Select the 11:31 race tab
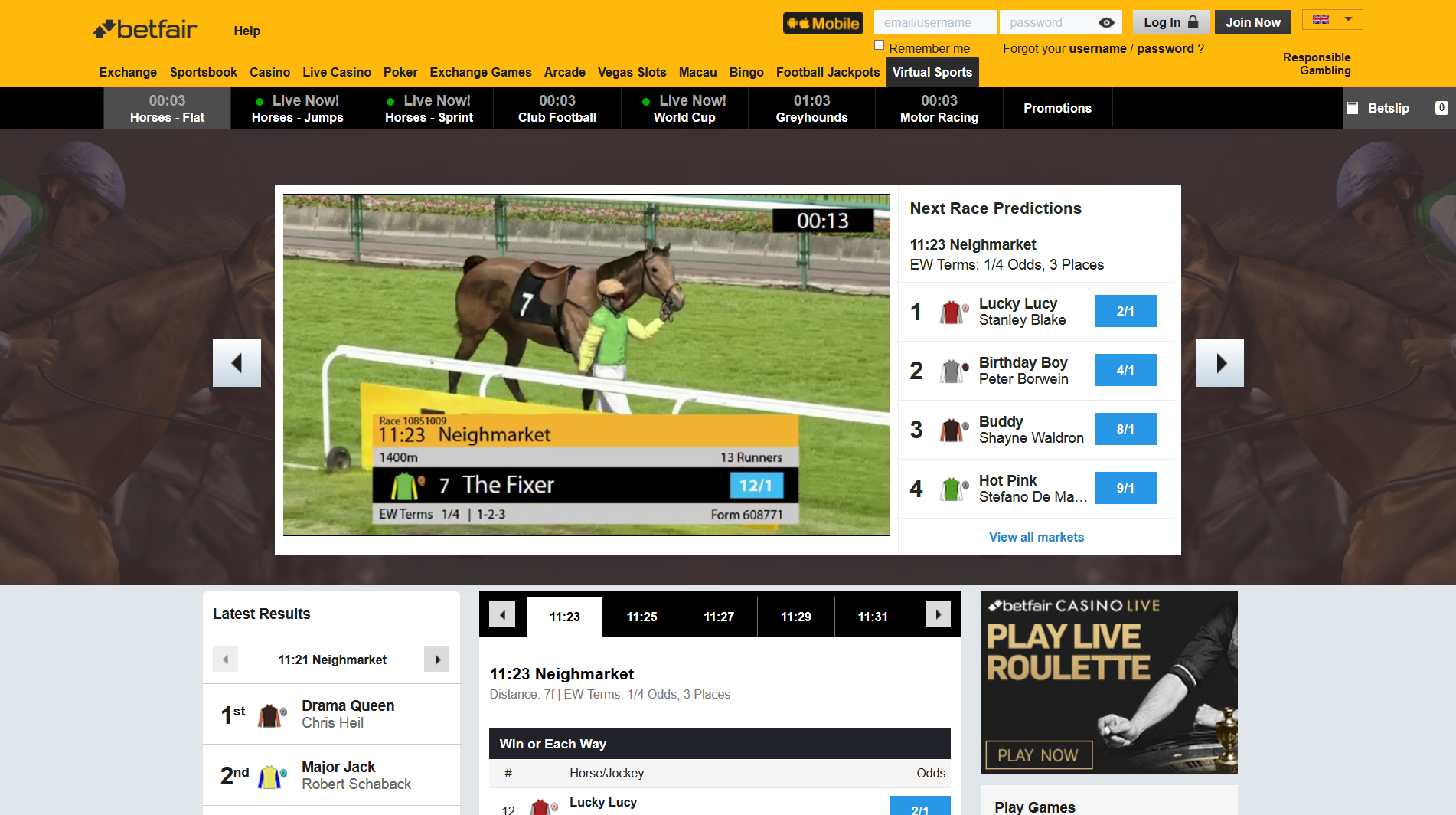Viewport: 1456px width, 815px height. click(873, 617)
